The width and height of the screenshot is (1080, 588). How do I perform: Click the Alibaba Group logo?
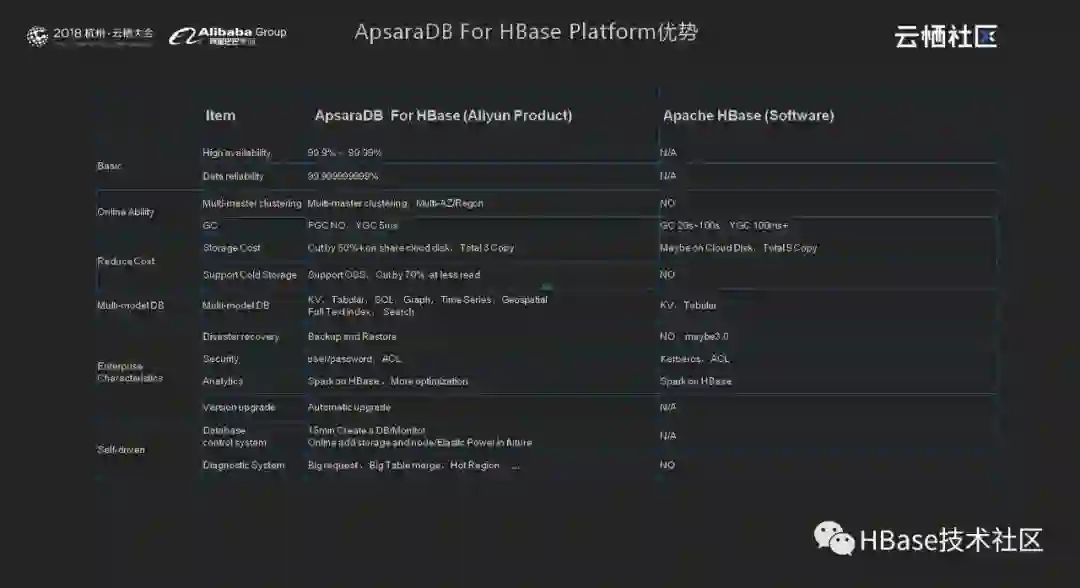(x=228, y=35)
